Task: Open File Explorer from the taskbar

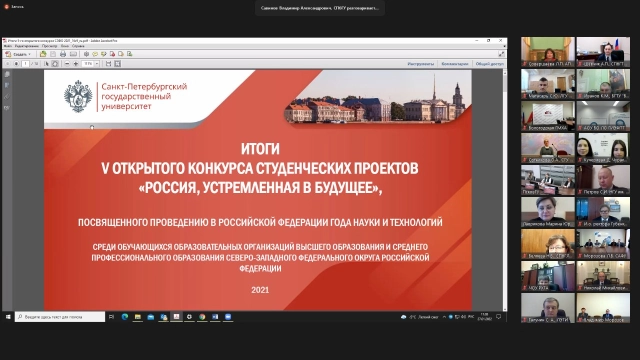Action: 138,317
